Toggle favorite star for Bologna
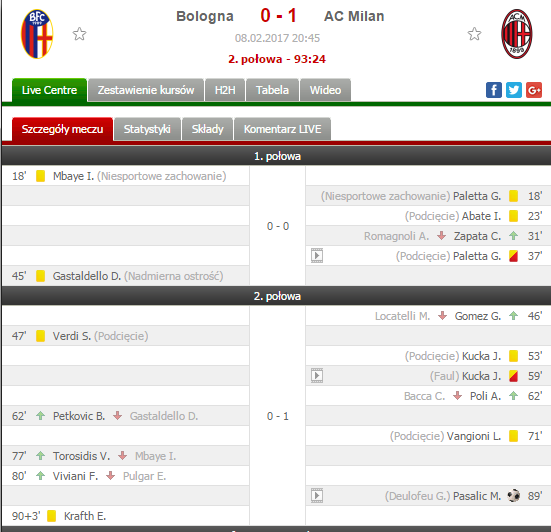The image size is (551, 532). point(79,34)
